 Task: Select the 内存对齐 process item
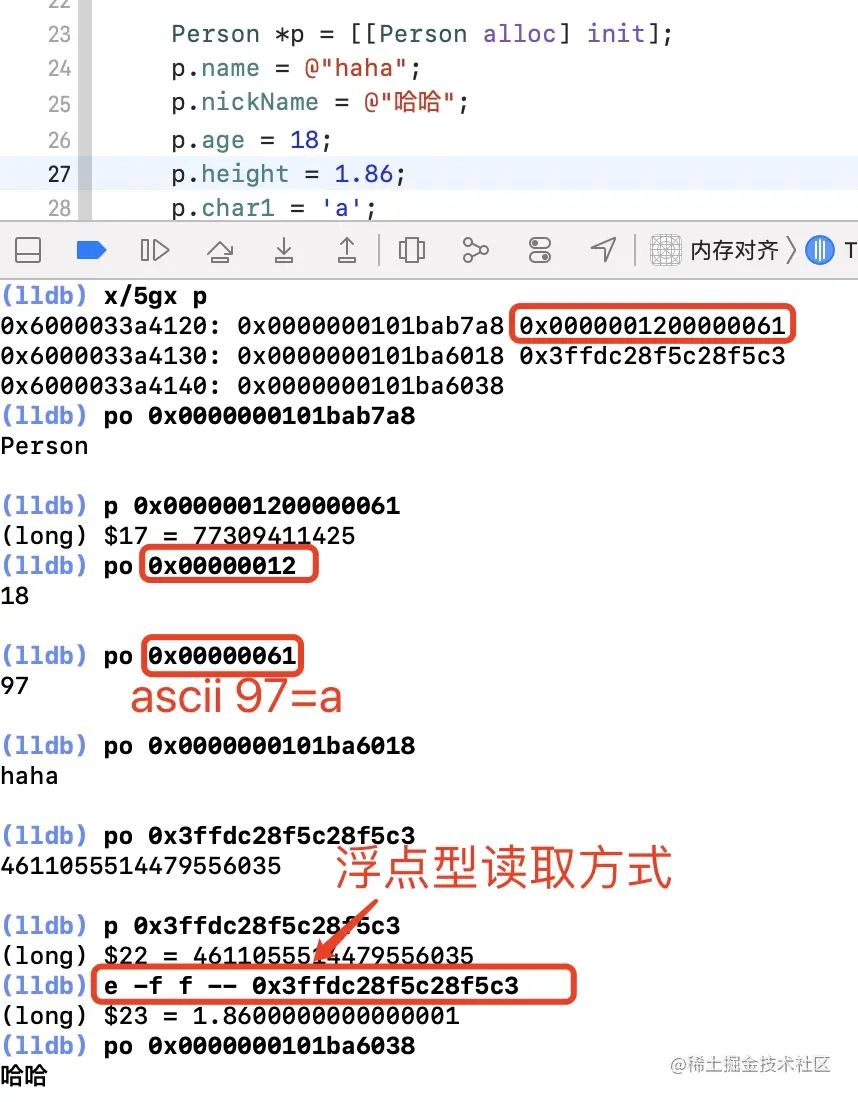[734, 250]
